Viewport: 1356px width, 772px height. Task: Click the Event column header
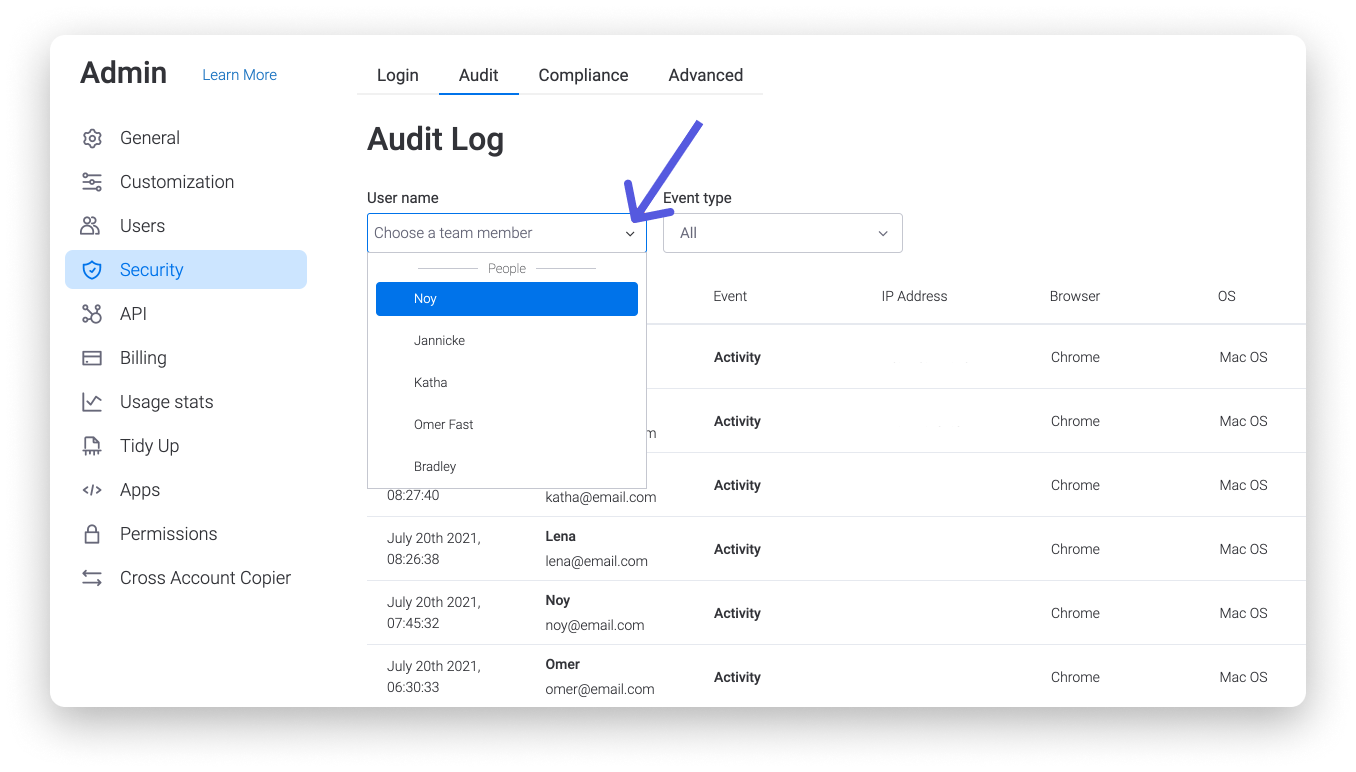[730, 296]
